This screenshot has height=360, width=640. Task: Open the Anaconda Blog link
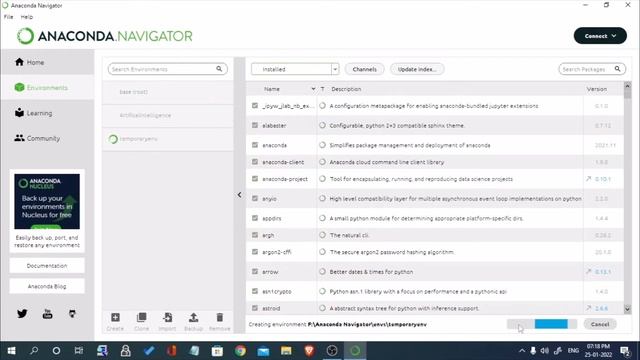tap(47, 286)
